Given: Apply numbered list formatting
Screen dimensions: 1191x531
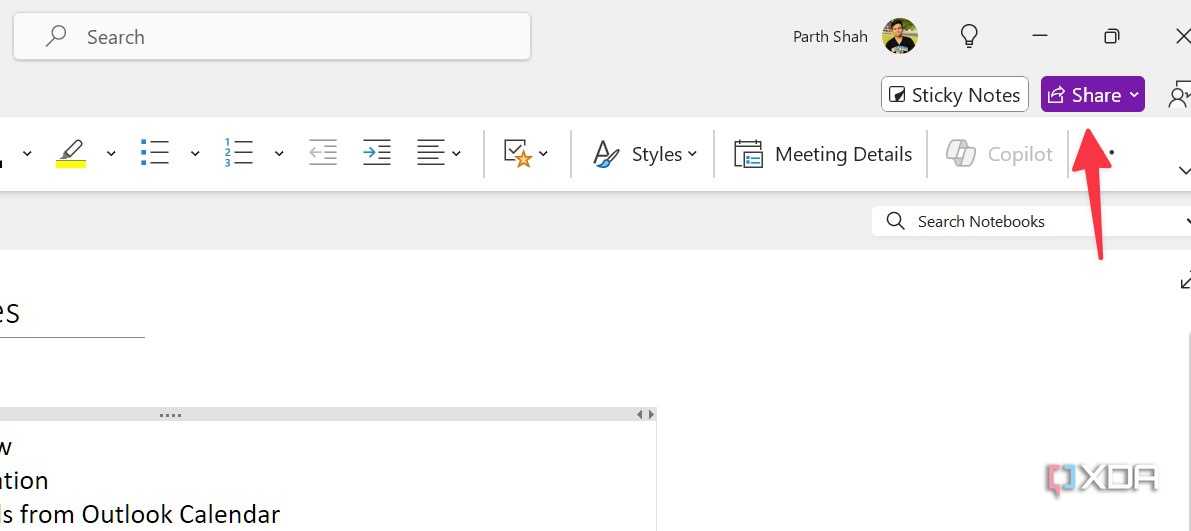Looking at the screenshot, I should (239, 153).
